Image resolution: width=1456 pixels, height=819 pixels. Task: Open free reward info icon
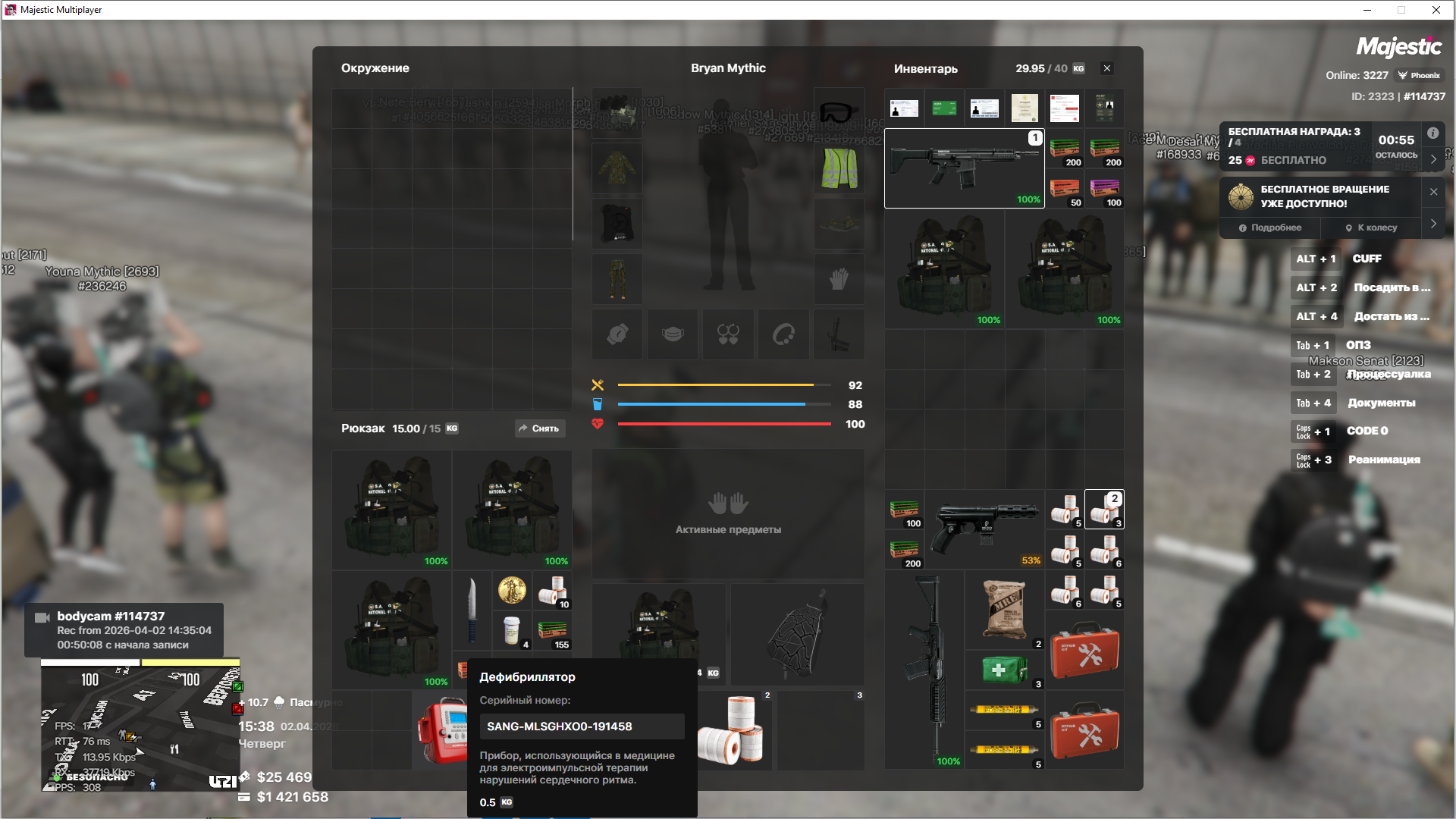pyautogui.click(x=1432, y=133)
